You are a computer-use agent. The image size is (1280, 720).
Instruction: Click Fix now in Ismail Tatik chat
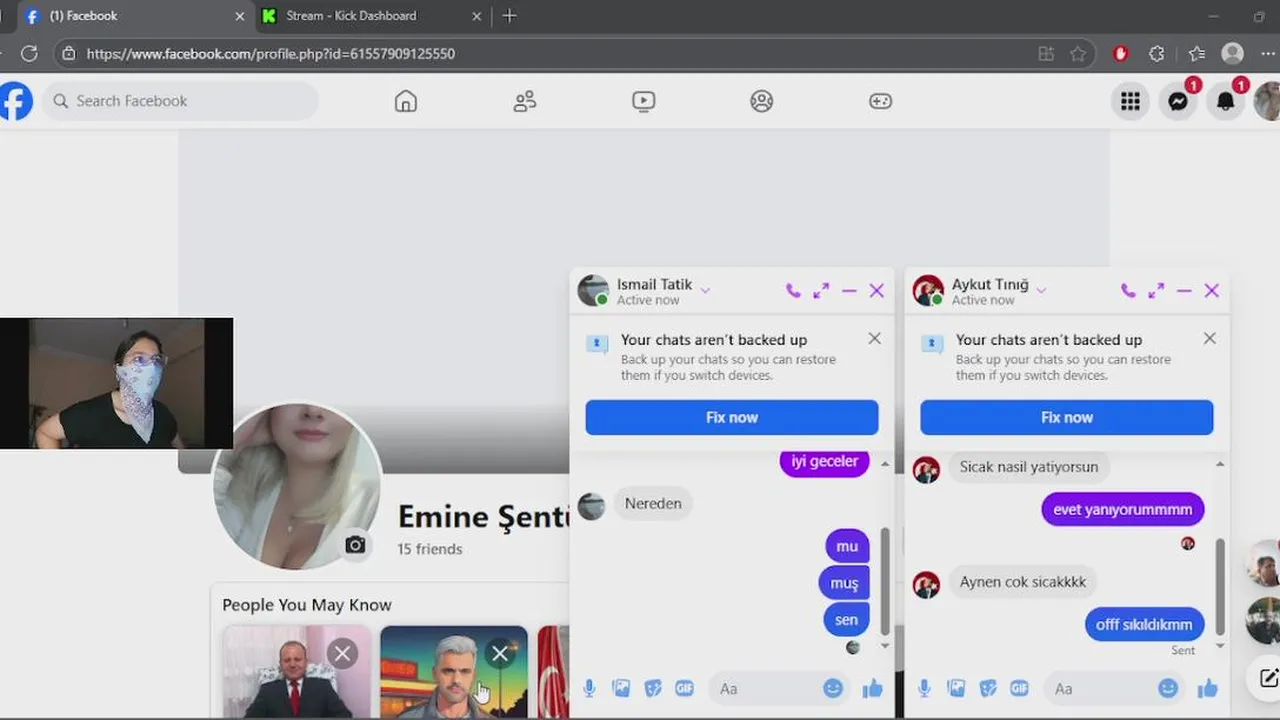(x=732, y=417)
